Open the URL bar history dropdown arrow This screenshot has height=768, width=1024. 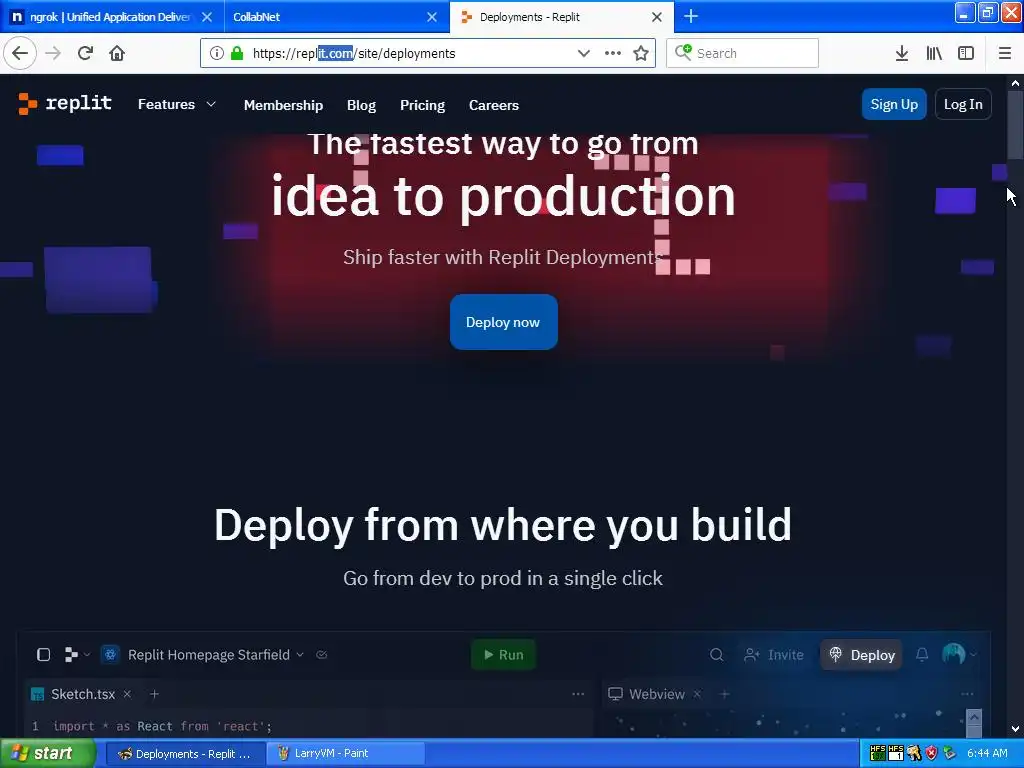click(584, 53)
